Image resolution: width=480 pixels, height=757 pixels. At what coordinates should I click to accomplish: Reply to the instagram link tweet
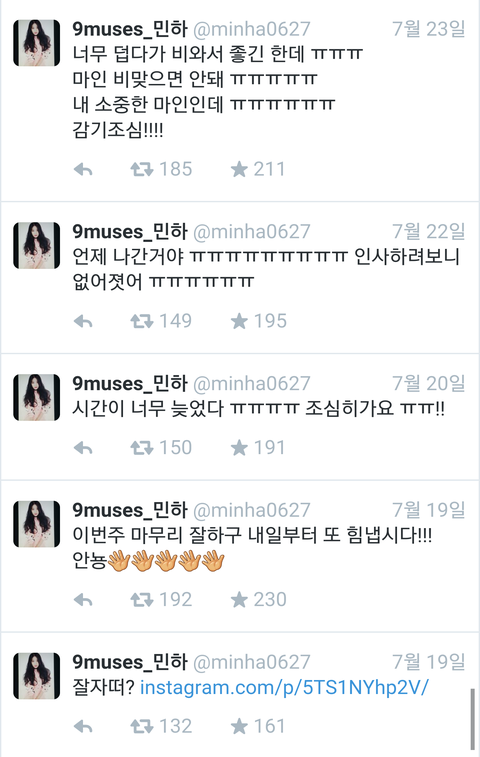pyautogui.click(x=83, y=726)
